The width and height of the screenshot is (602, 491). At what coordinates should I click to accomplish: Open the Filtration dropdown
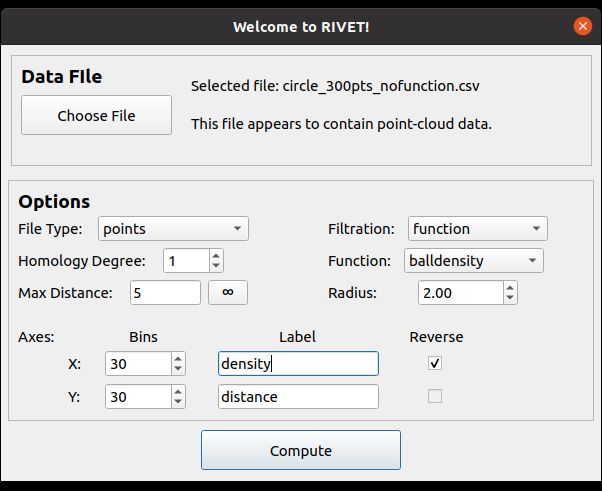point(478,229)
